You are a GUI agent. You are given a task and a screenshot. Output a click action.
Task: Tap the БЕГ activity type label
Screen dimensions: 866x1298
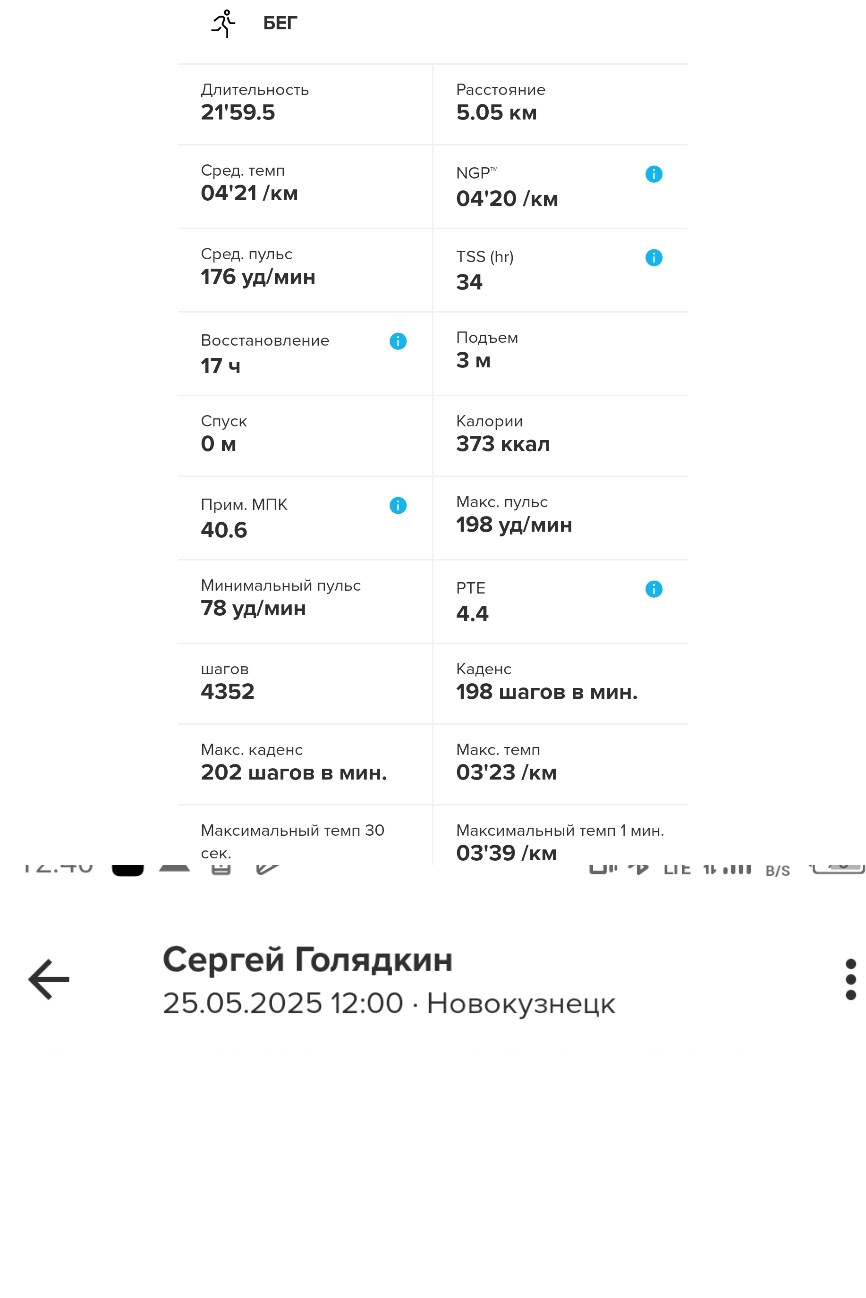(x=280, y=24)
